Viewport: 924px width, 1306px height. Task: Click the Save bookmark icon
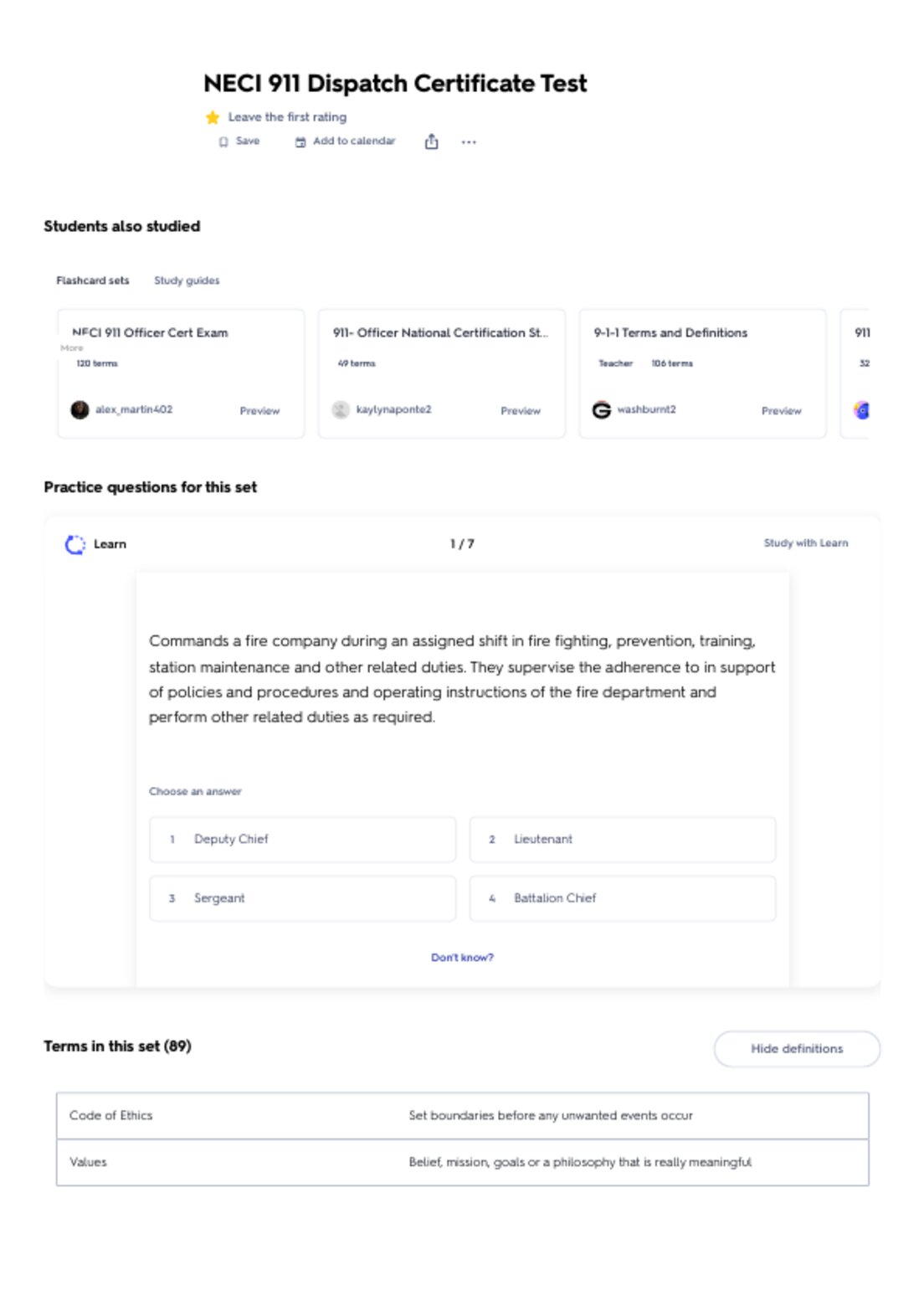click(x=223, y=141)
